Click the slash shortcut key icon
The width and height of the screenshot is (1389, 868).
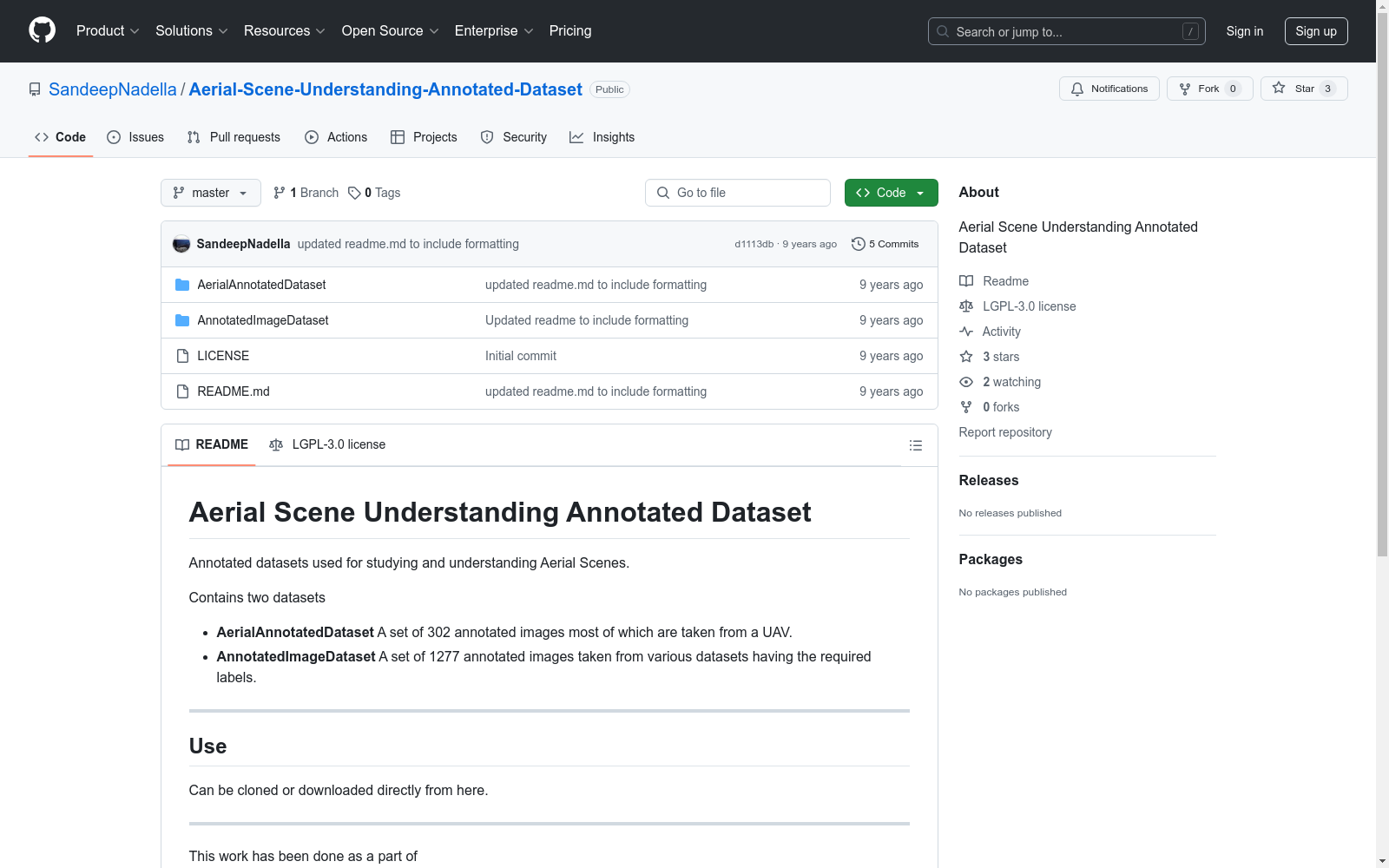point(1190,31)
